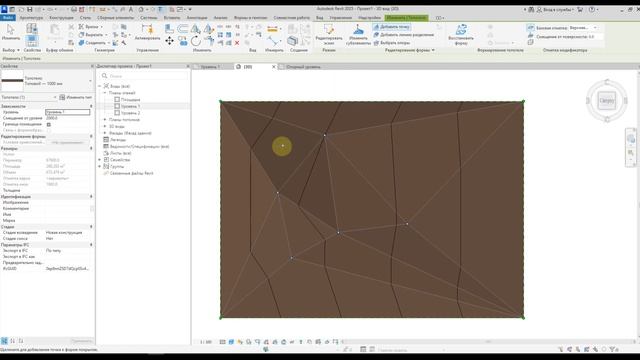Switch to the Опорный уровень view tab

pos(303,67)
